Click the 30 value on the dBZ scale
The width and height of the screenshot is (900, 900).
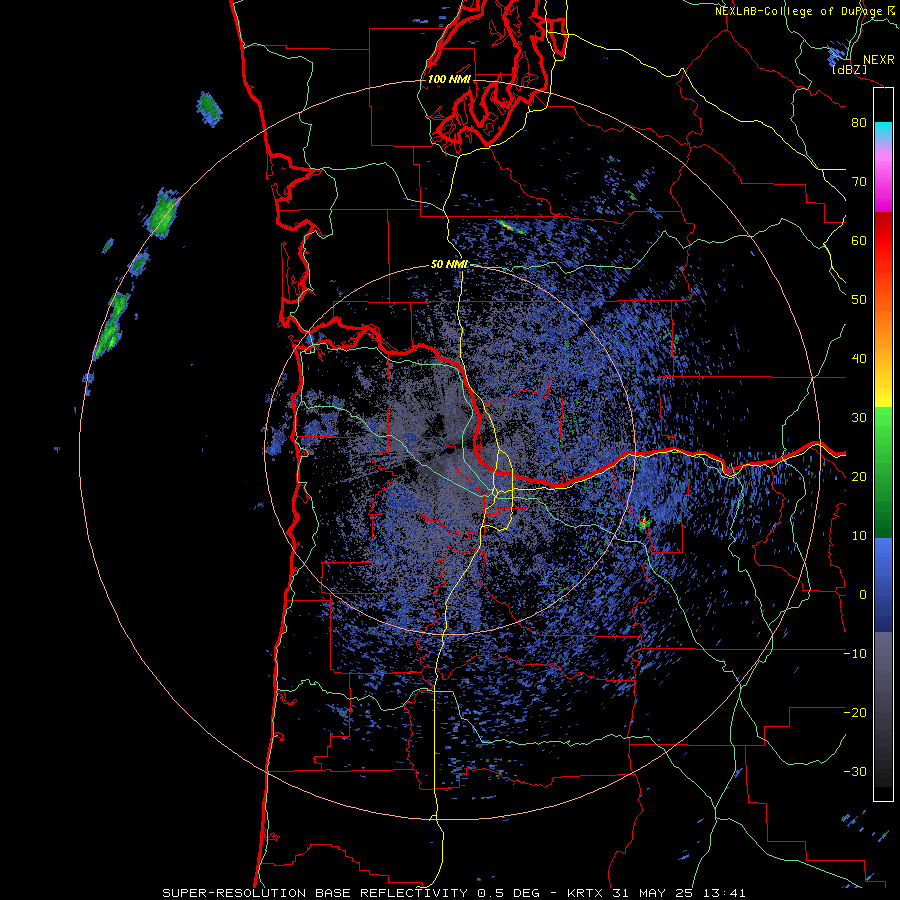tap(859, 417)
